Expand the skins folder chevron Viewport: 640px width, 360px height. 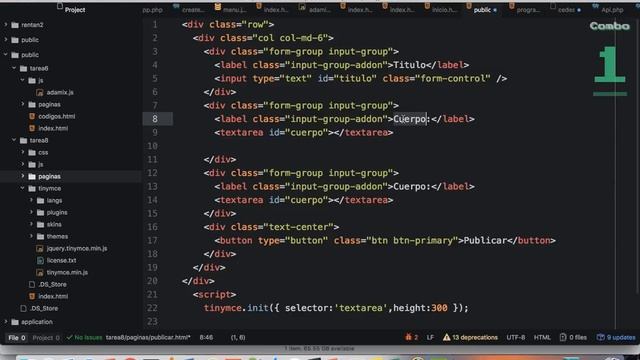pyautogui.click(x=31, y=224)
